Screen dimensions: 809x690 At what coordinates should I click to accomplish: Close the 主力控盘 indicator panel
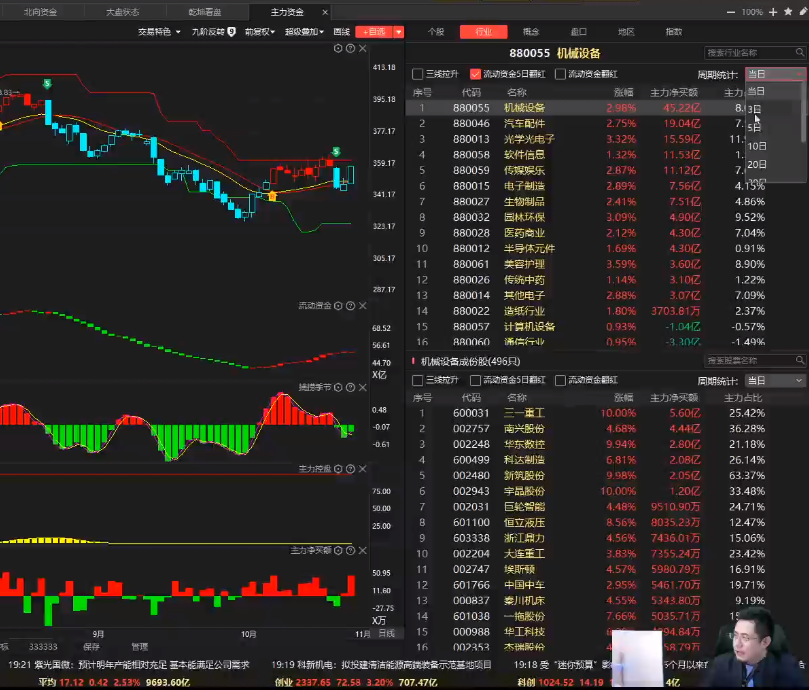pos(363,469)
